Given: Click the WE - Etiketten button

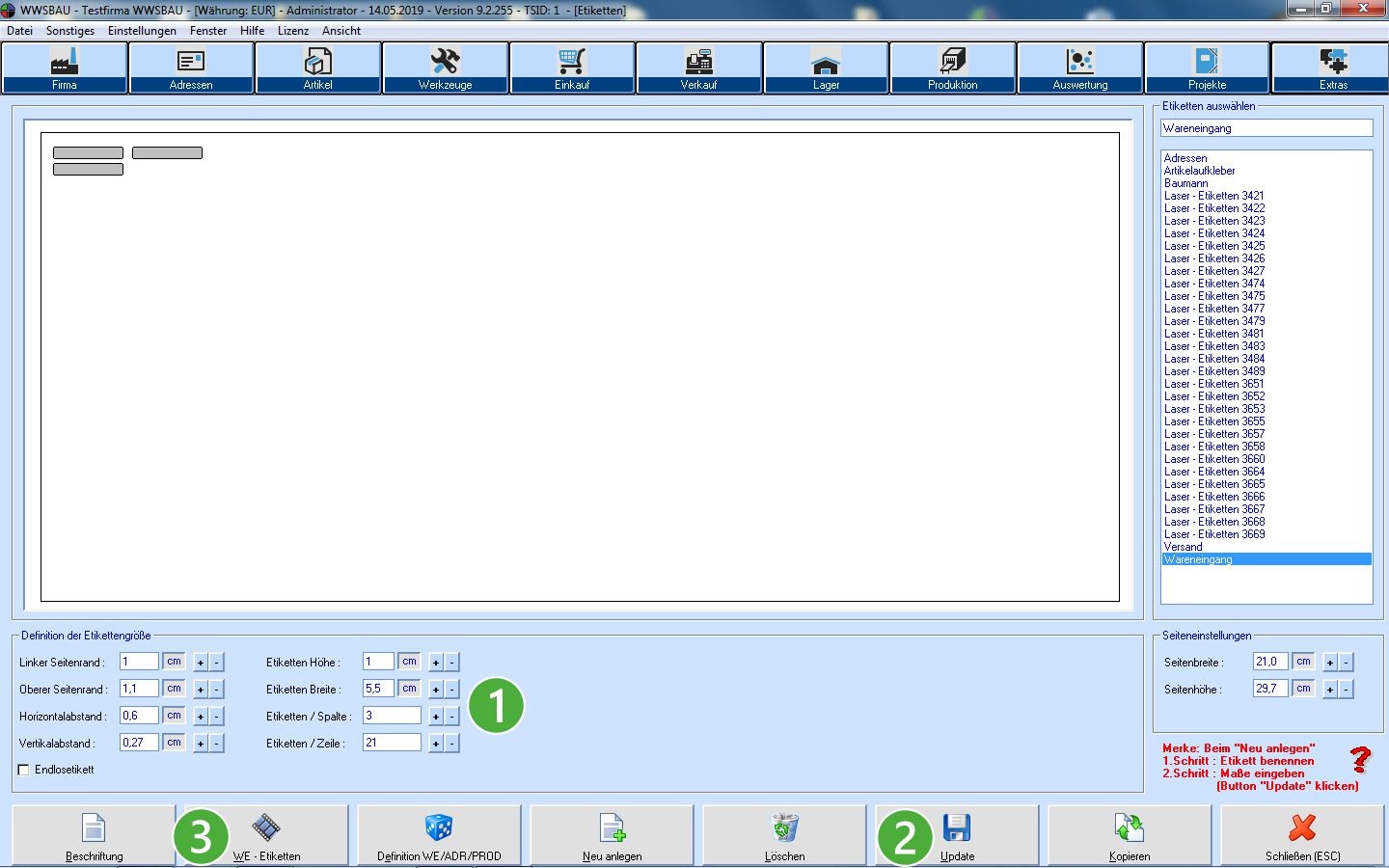Looking at the screenshot, I should 266,835.
